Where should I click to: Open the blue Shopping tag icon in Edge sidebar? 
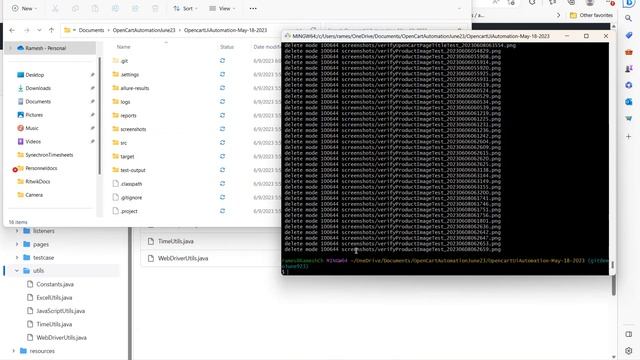point(629,36)
